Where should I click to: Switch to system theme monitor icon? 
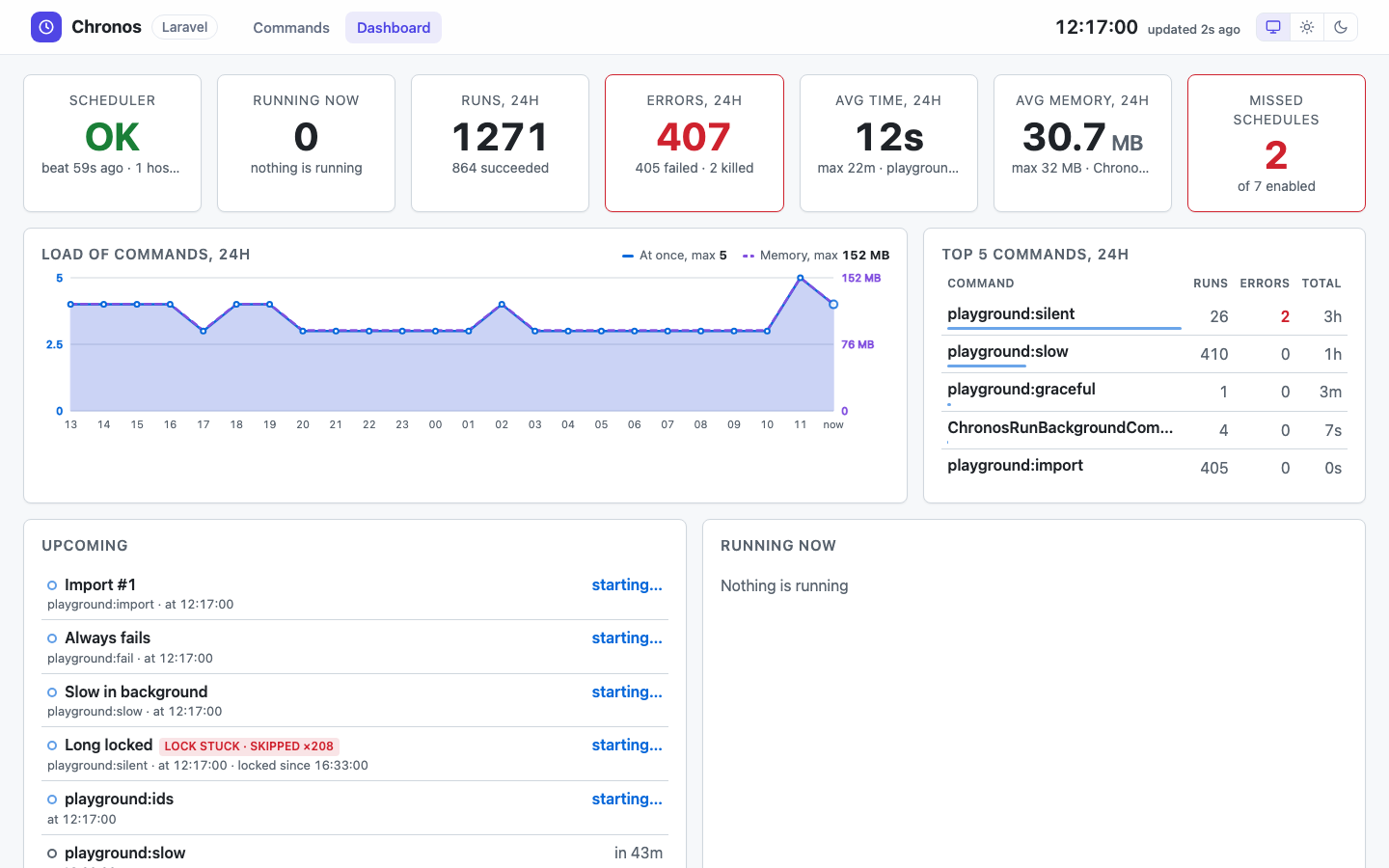pos(1273,27)
